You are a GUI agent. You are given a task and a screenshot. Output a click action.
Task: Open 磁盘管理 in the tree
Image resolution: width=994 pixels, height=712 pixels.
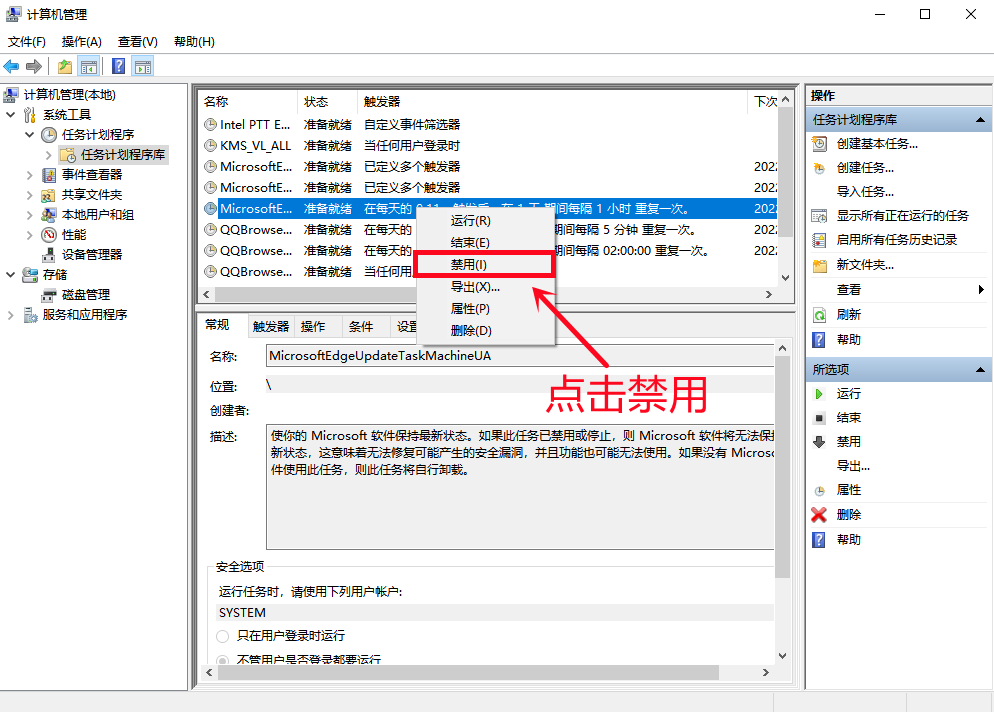coord(86,295)
